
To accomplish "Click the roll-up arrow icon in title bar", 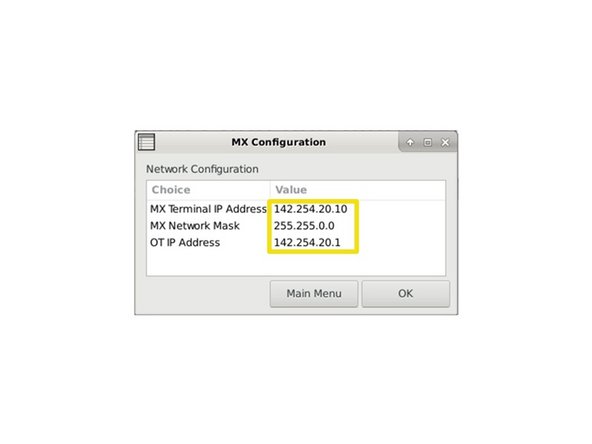I will tap(410, 142).
